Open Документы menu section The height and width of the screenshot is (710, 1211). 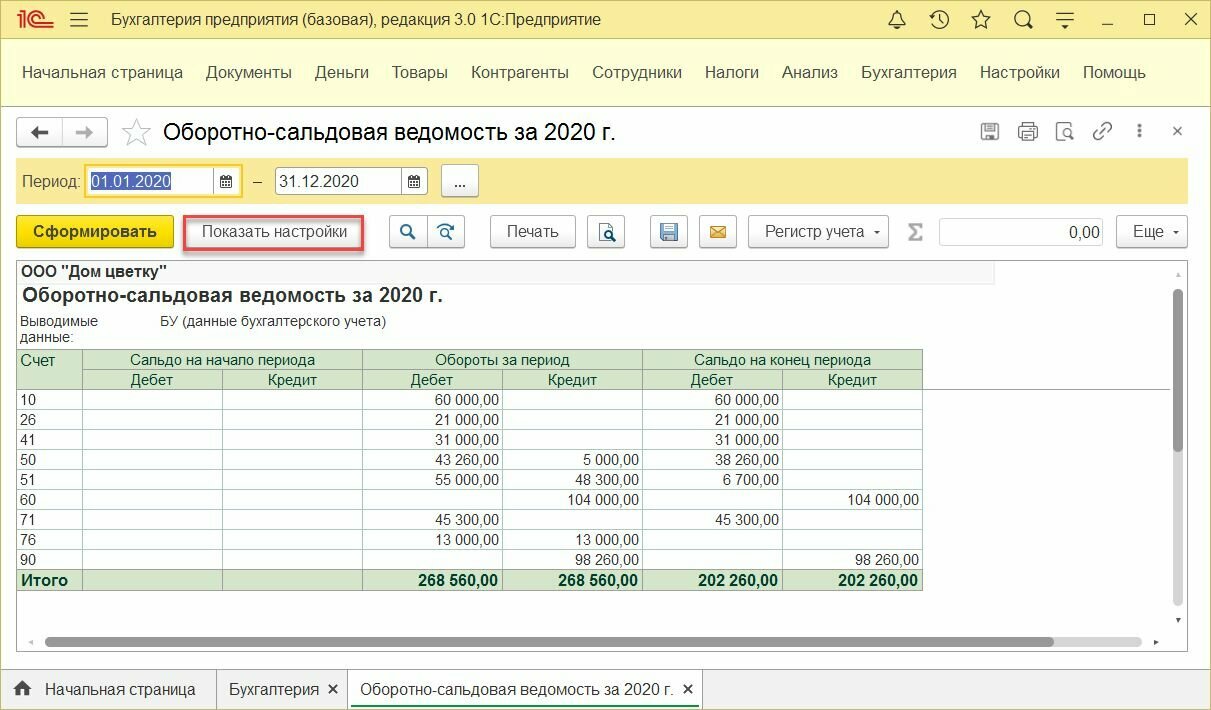[249, 72]
